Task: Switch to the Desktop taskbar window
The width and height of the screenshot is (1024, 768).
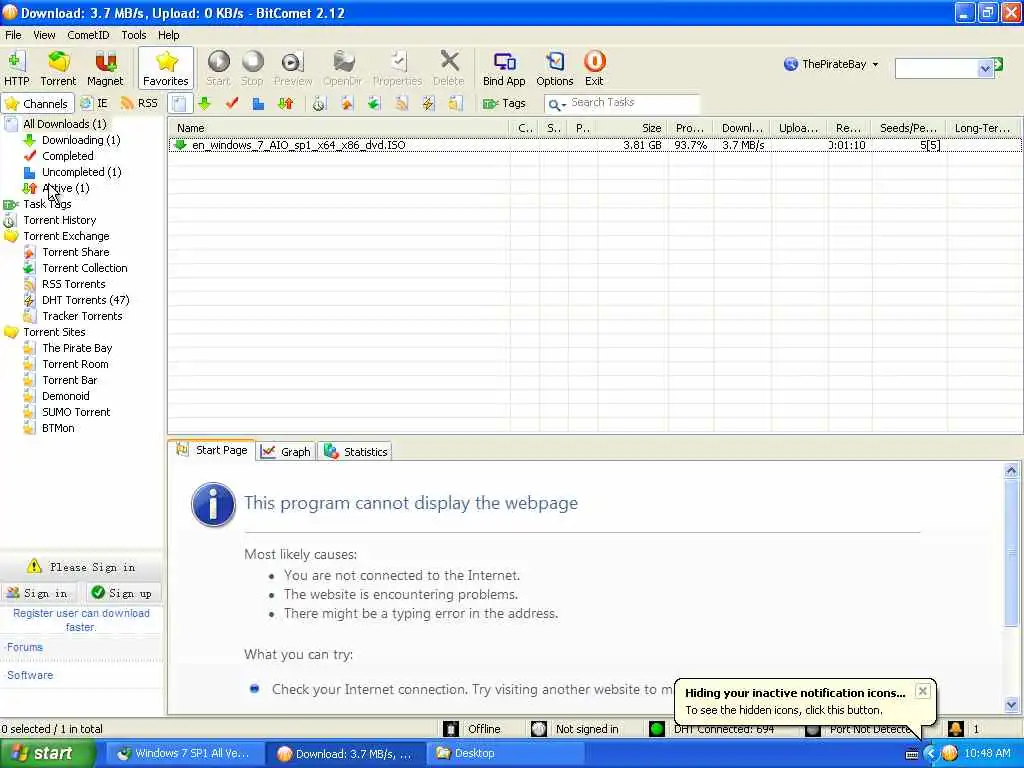Action: (x=505, y=754)
